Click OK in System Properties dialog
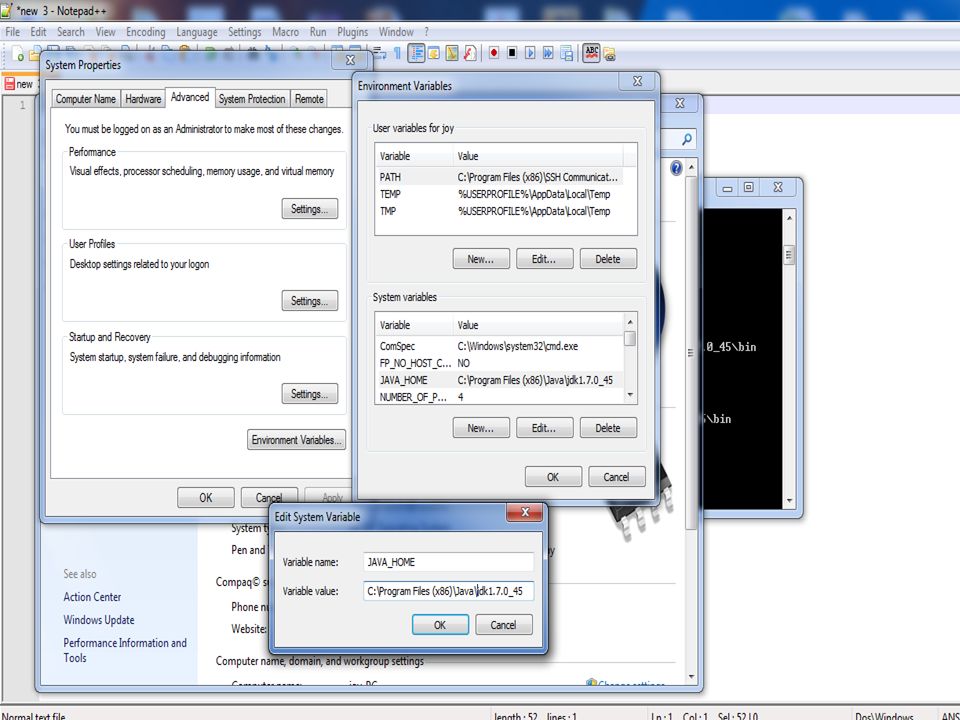 point(206,498)
